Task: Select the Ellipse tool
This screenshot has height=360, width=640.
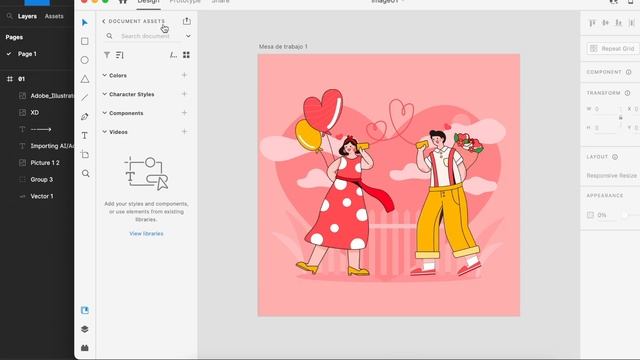Action: pyautogui.click(x=84, y=60)
